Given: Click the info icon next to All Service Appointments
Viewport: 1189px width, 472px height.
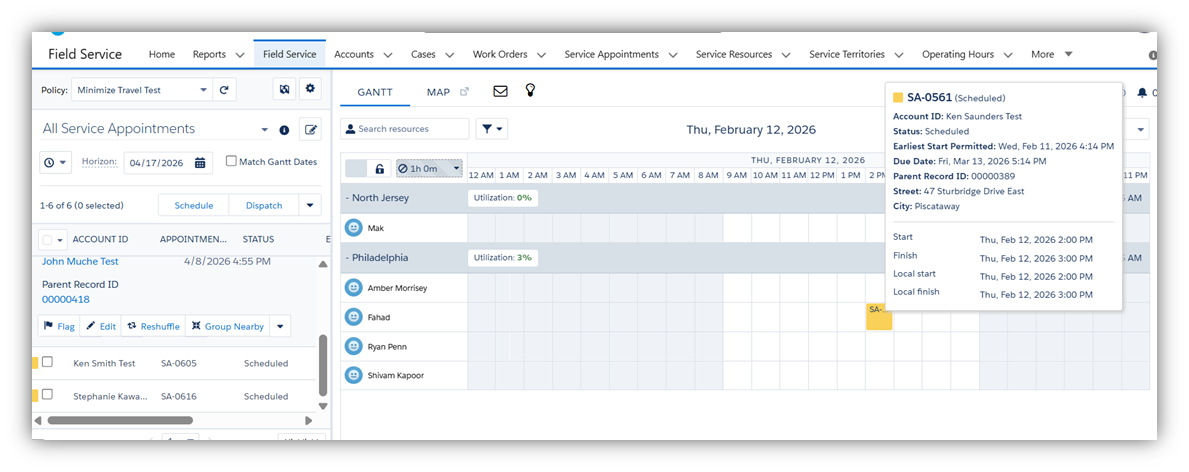Looking at the screenshot, I should (x=284, y=131).
